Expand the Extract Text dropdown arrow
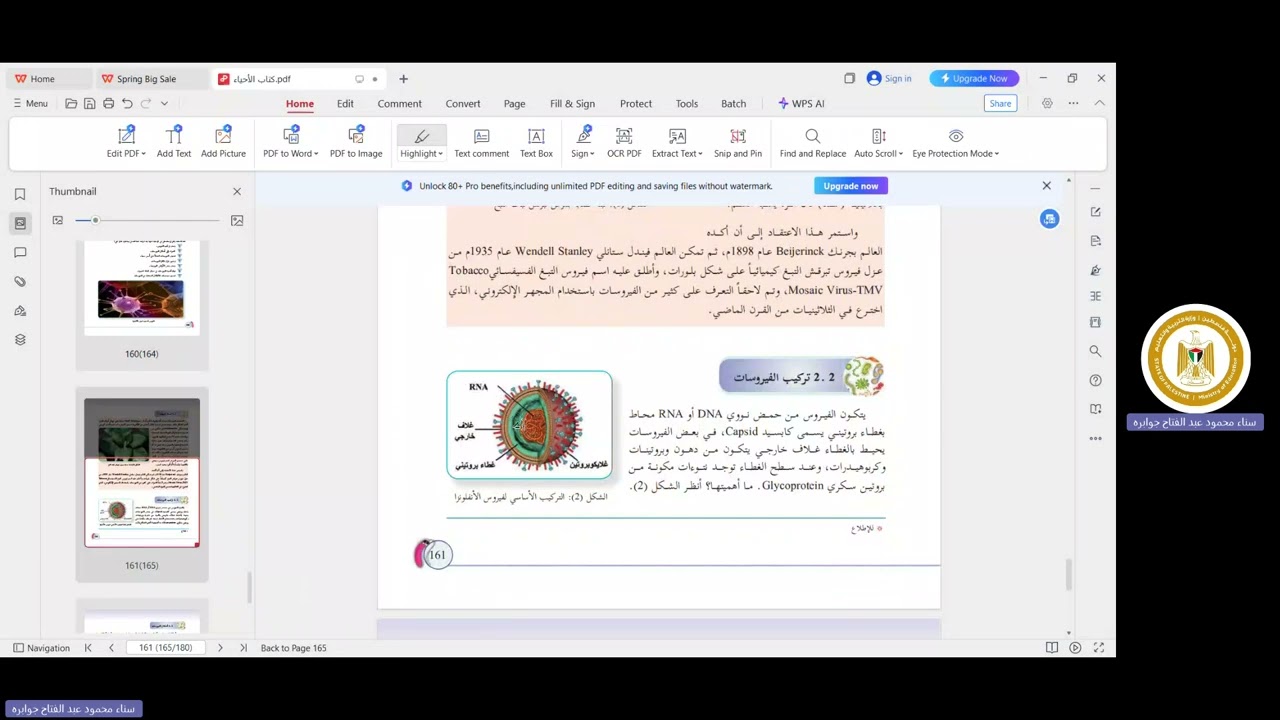This screenshot has width=1280, height=720. (701, 154)
